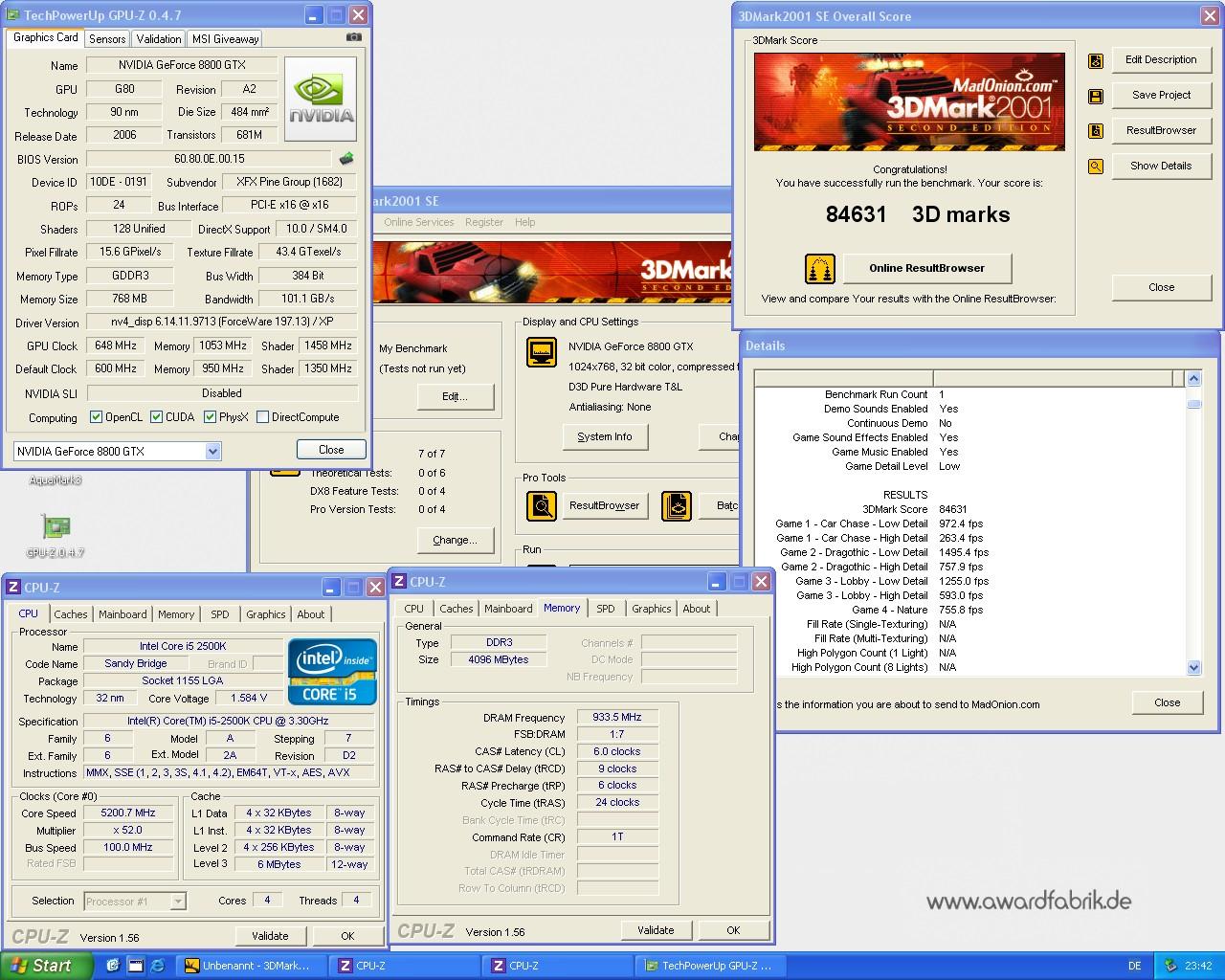Click the Edit Description button
Viewport: 1225px width, 980px height.
pos(1161,59)
